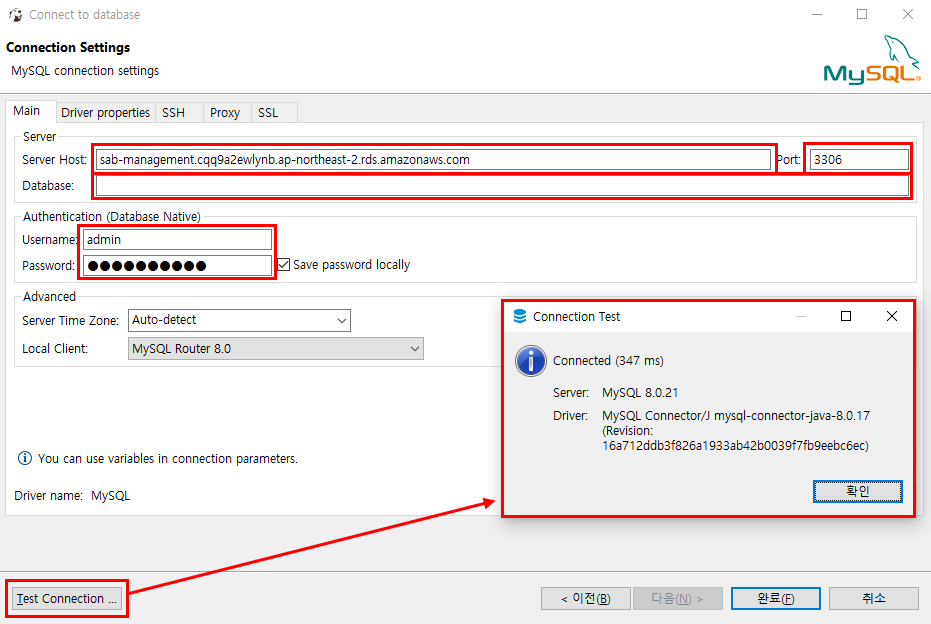Click the 'Connection Settings' heading
Screen dimensions: 931x624
tap(68, 47)
